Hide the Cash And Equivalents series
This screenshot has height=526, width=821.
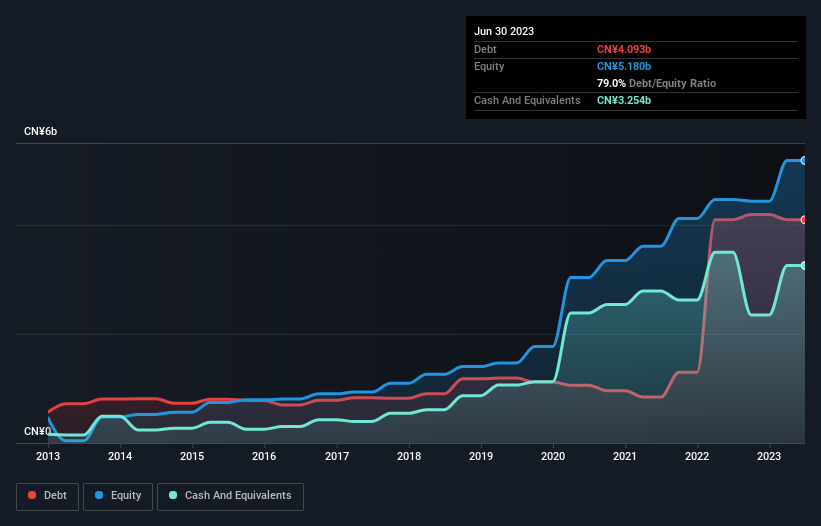point(230,495)
